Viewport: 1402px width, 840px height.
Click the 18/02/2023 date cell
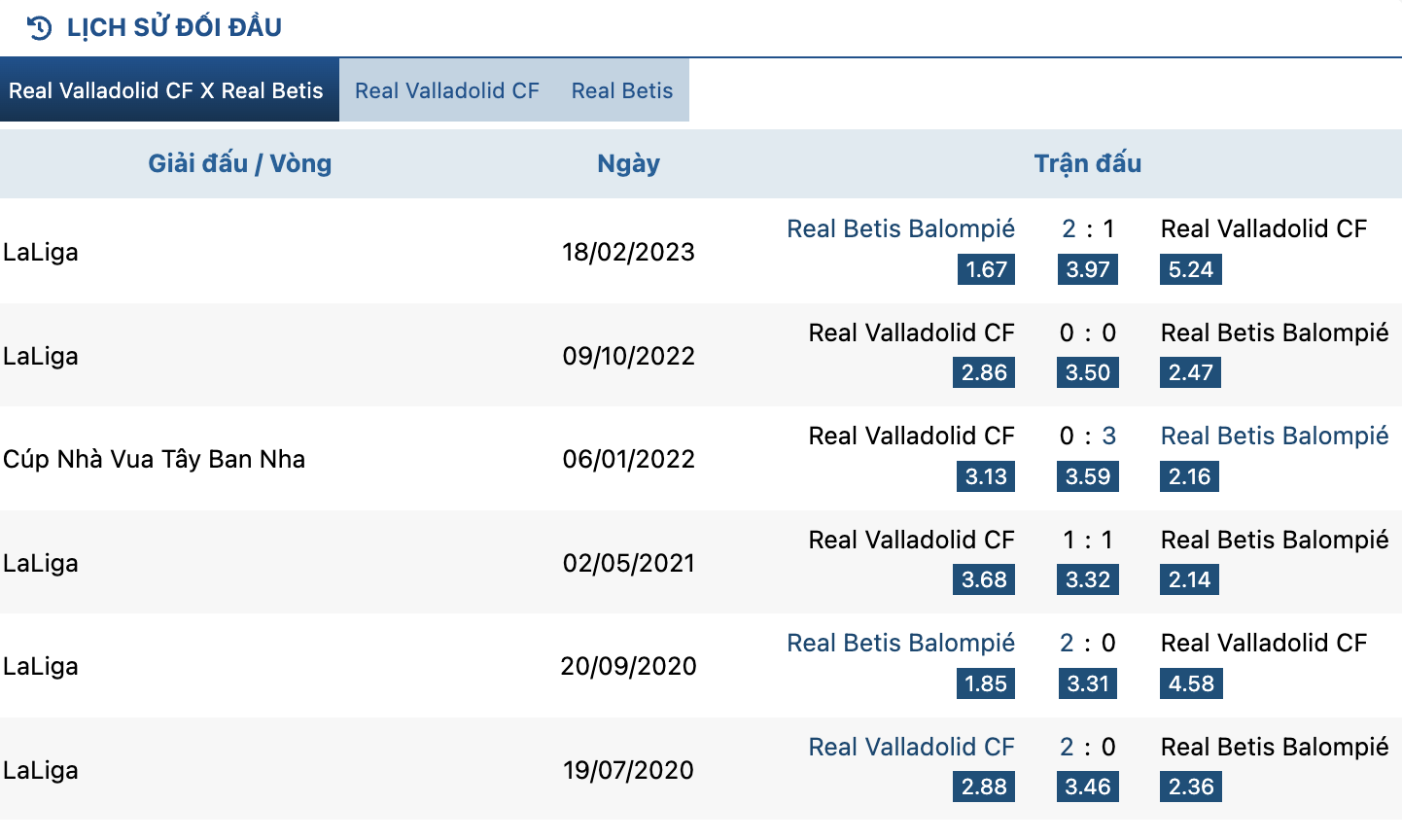(x=629, y=252)
